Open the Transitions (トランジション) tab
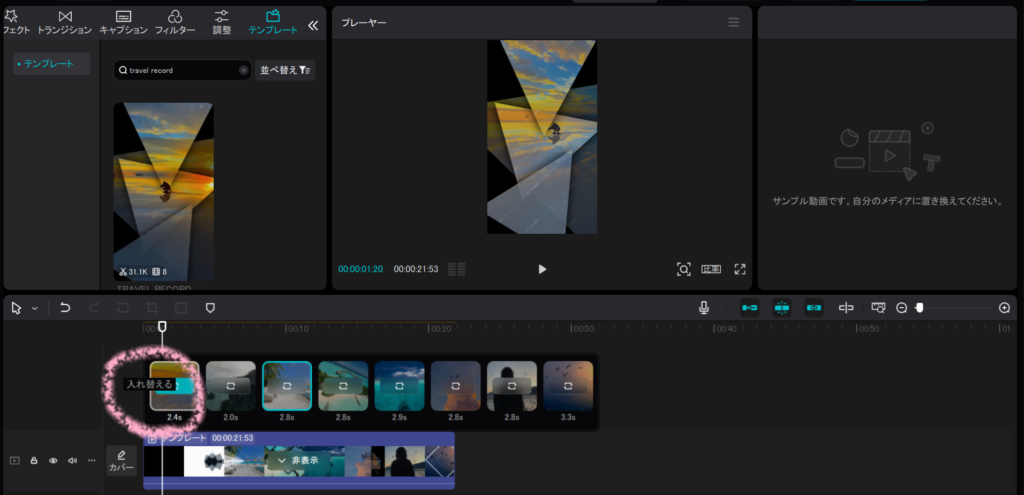The height and width of the screenshot is (495, 1024). pos(64,22)
